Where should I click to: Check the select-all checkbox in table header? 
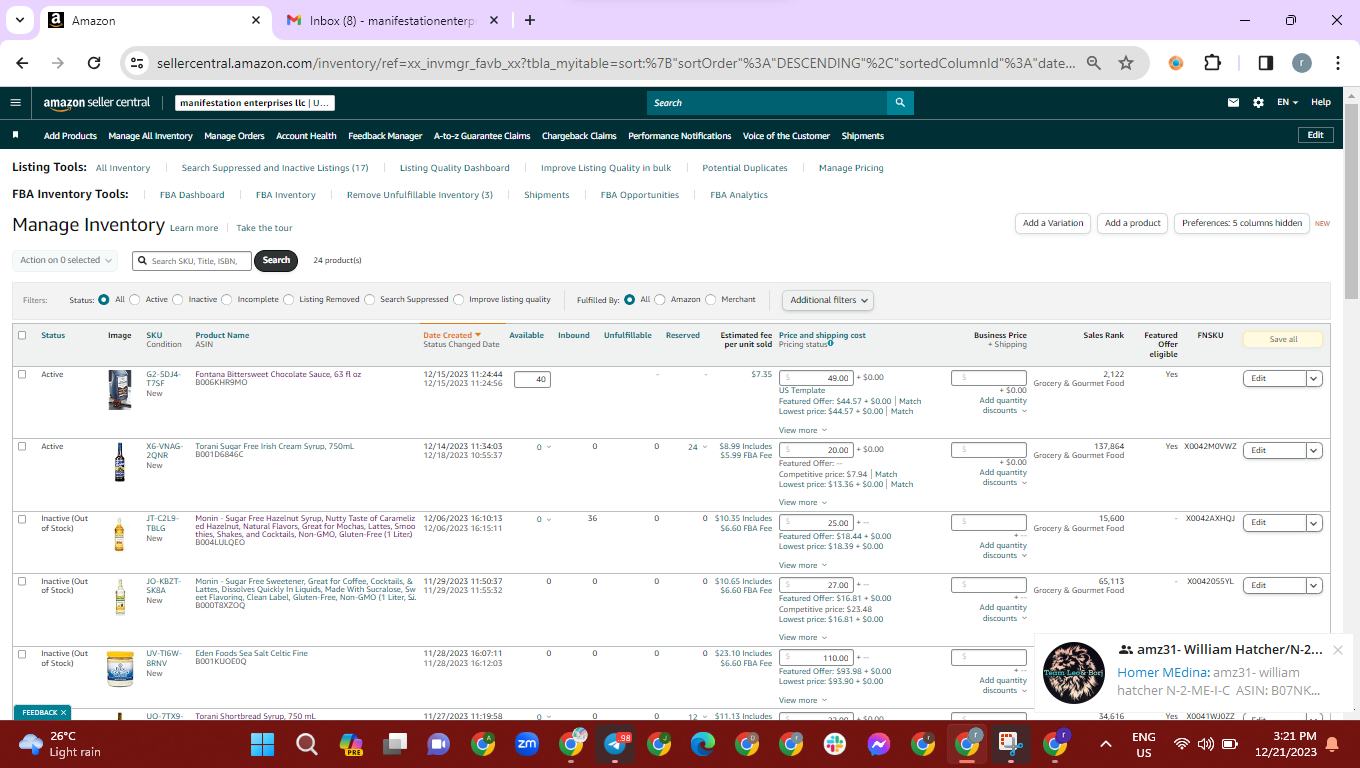pos(22,335)
